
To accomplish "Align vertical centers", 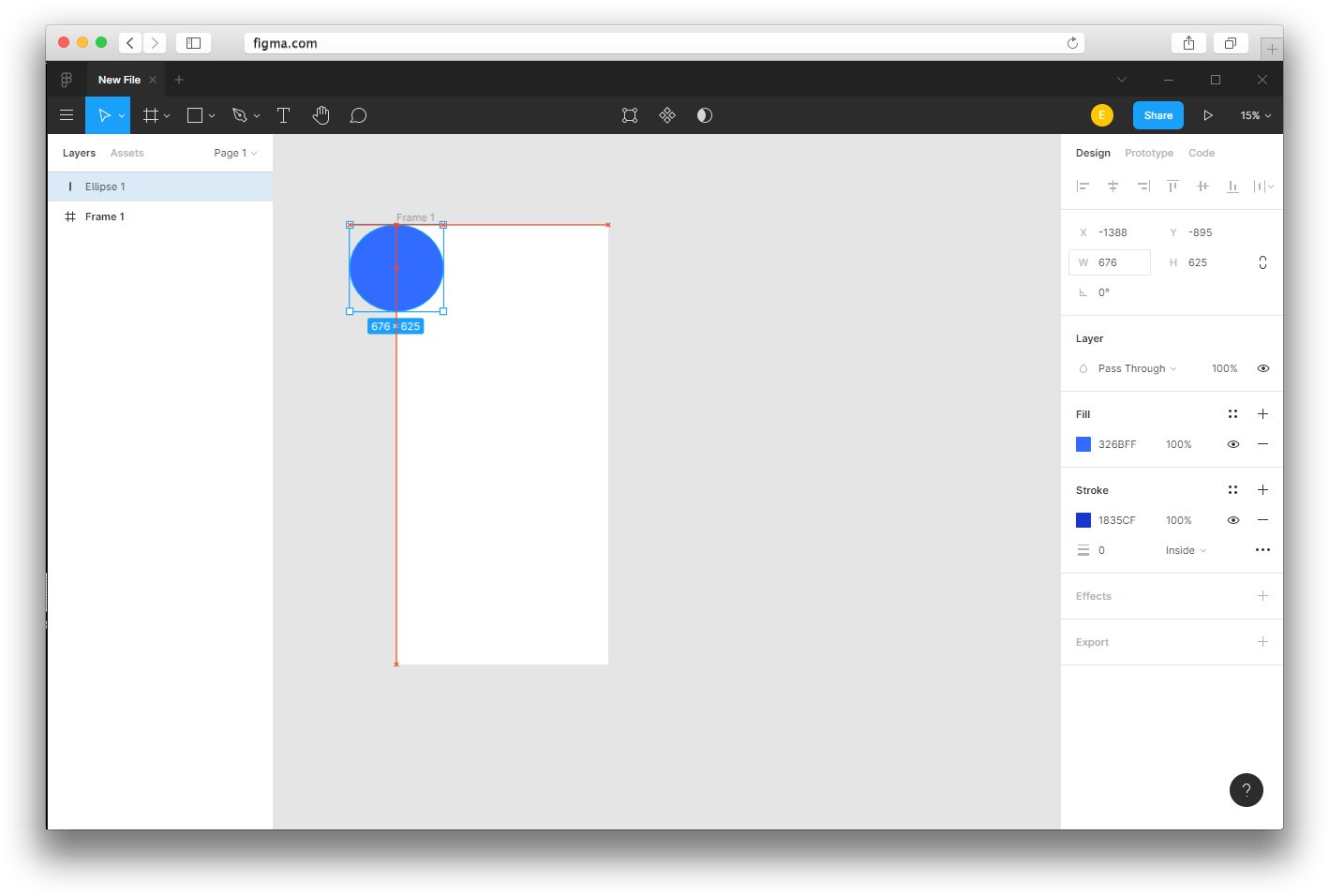I will pyautogui.click(x=1202, y=187).
